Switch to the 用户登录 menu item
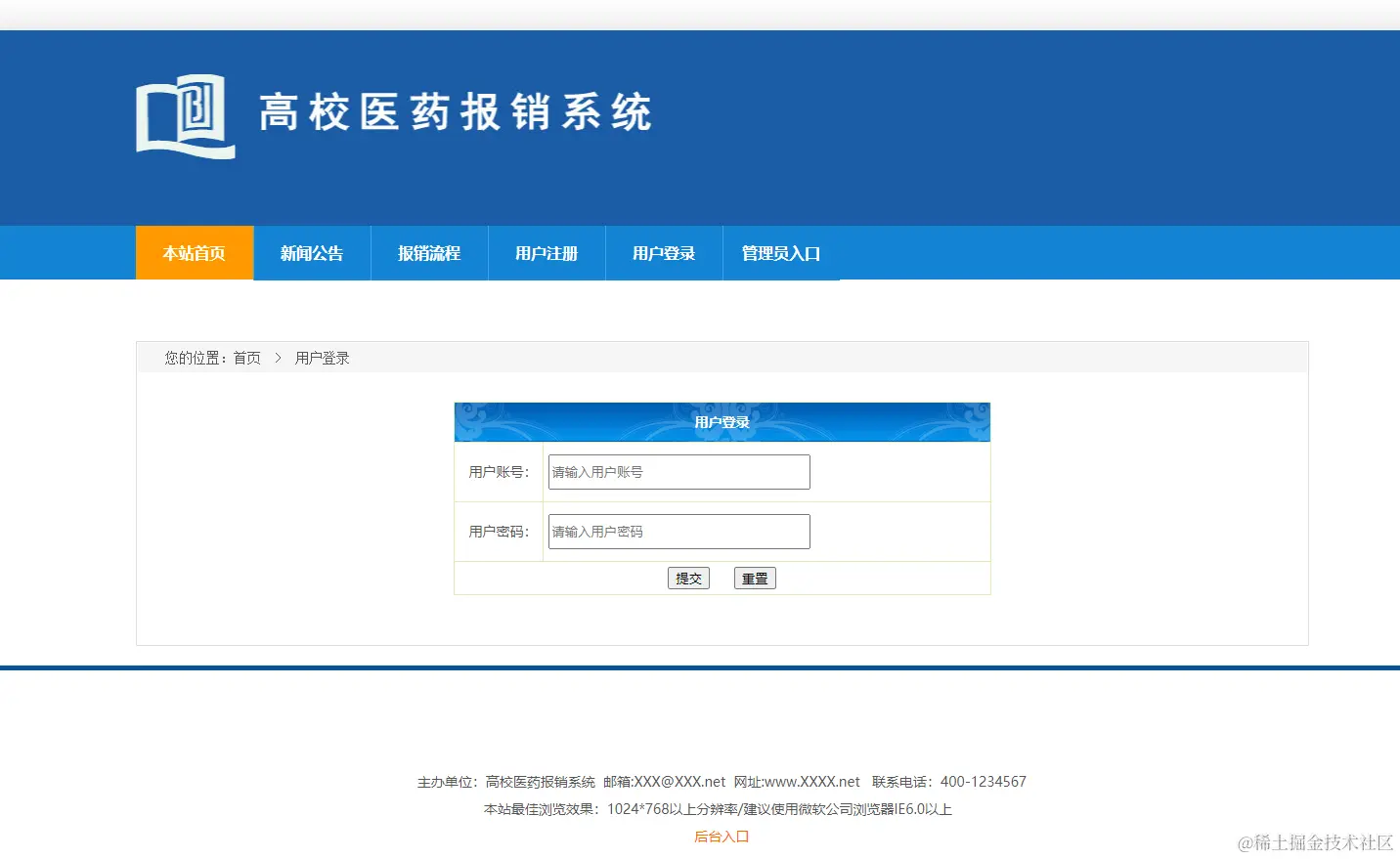The image size is (1400, 859). coord(664,253)
